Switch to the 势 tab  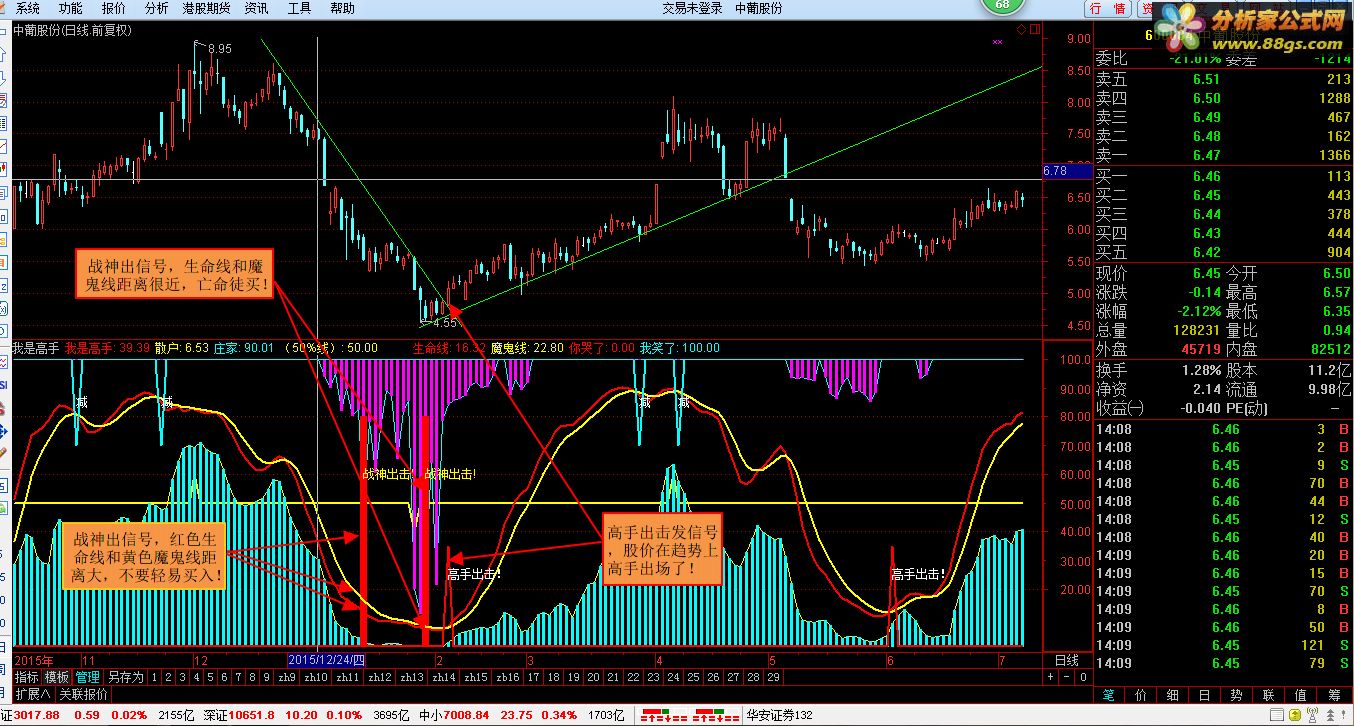1236,695
